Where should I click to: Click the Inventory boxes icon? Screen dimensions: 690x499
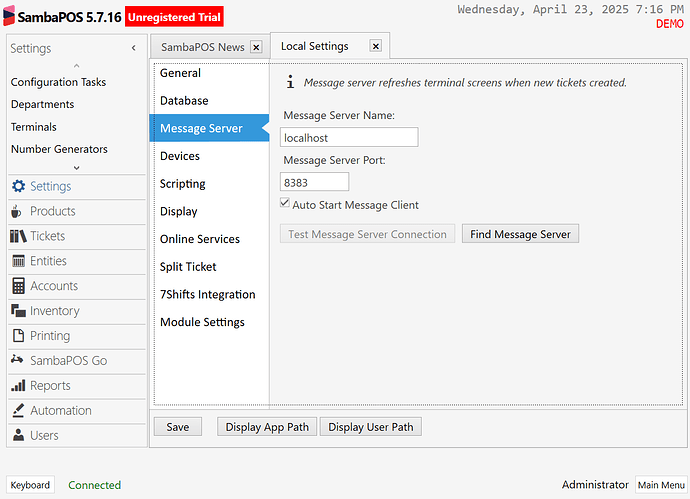18,311
